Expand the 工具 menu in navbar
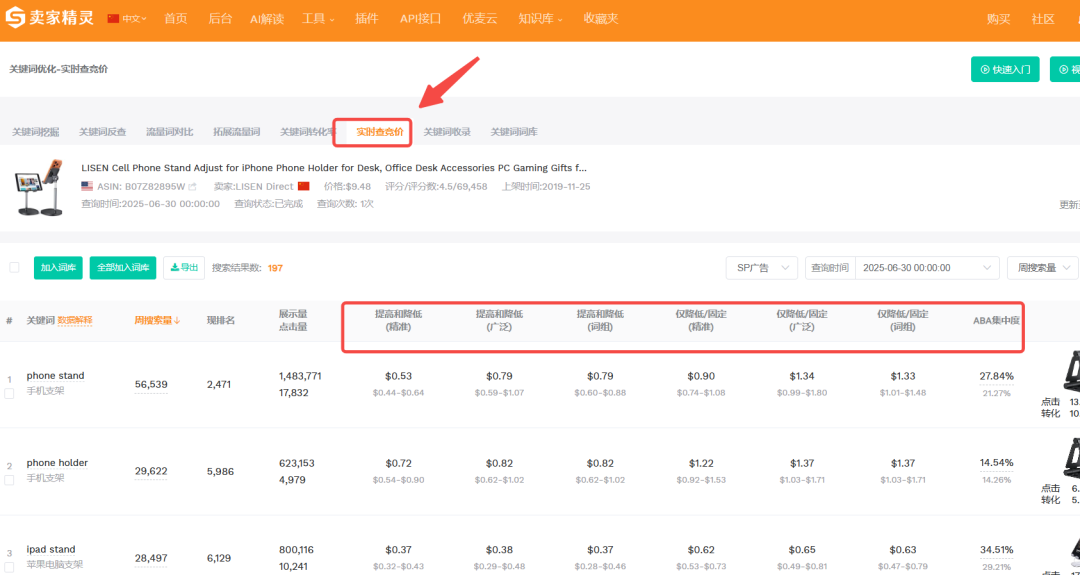Viewport: 1080px width, 575px height. (x=318, y=19)
